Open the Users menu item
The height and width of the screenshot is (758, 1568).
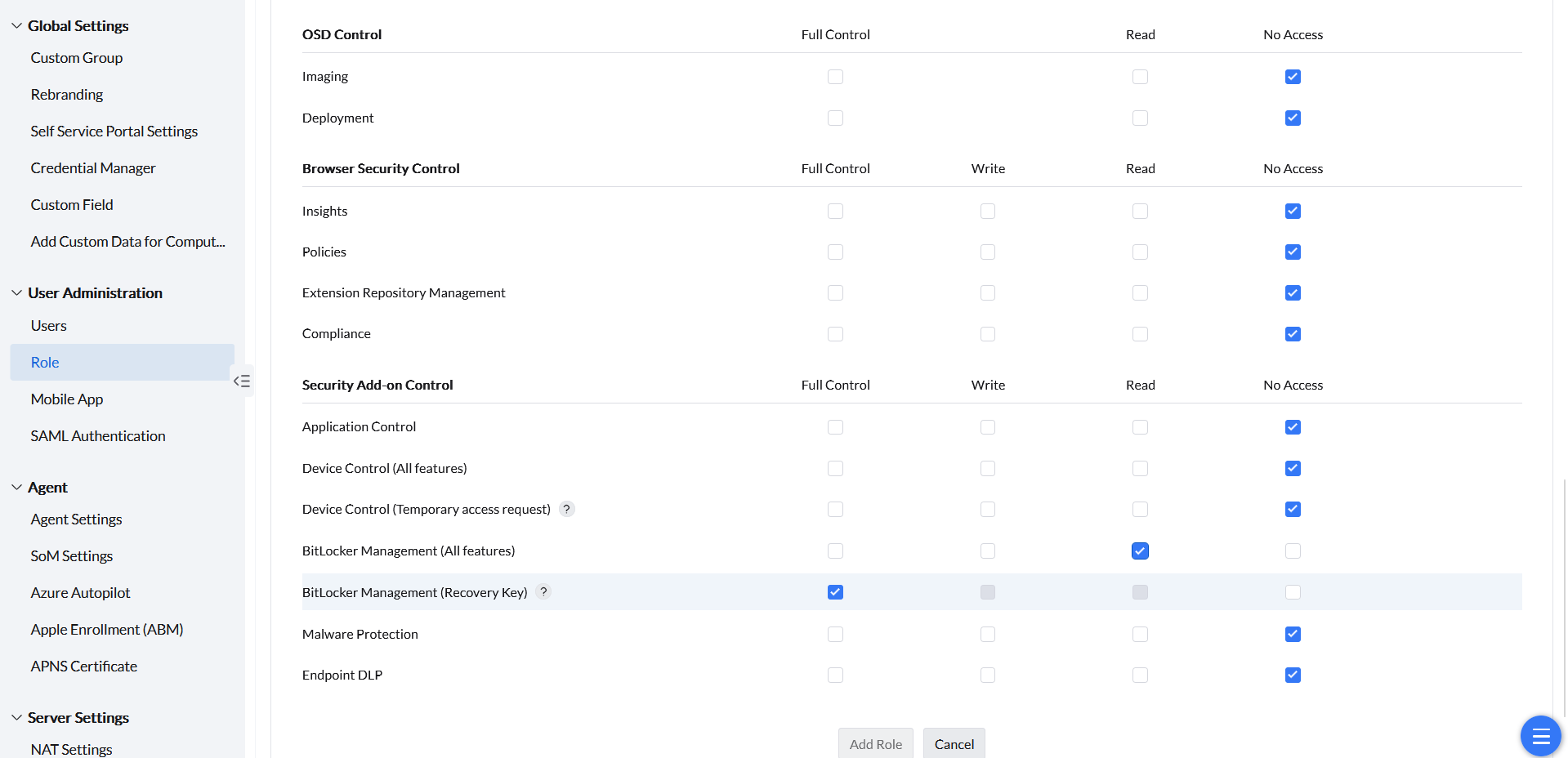coord(49,326)
